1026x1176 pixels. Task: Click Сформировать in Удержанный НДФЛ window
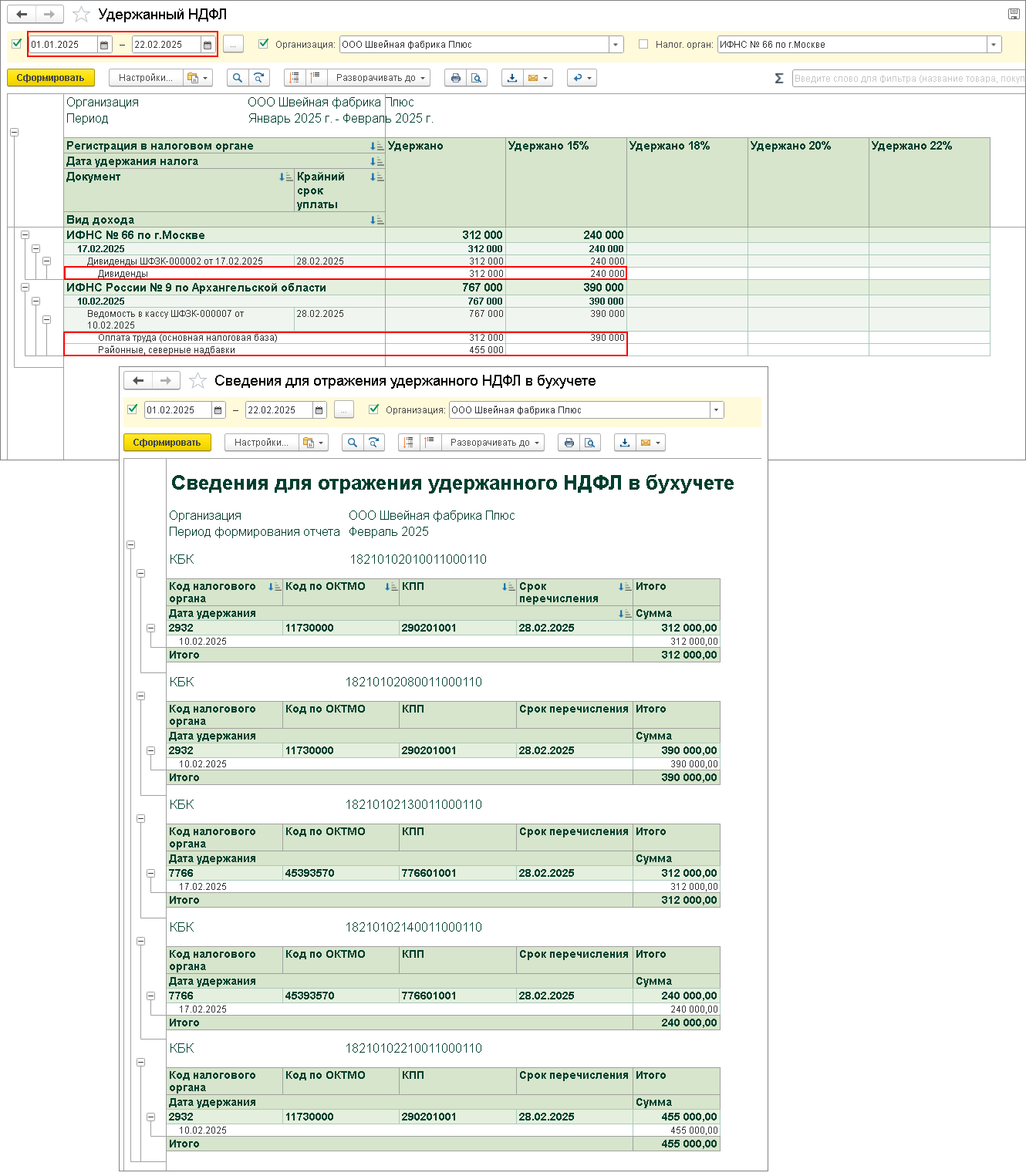(x=51, y=78)
